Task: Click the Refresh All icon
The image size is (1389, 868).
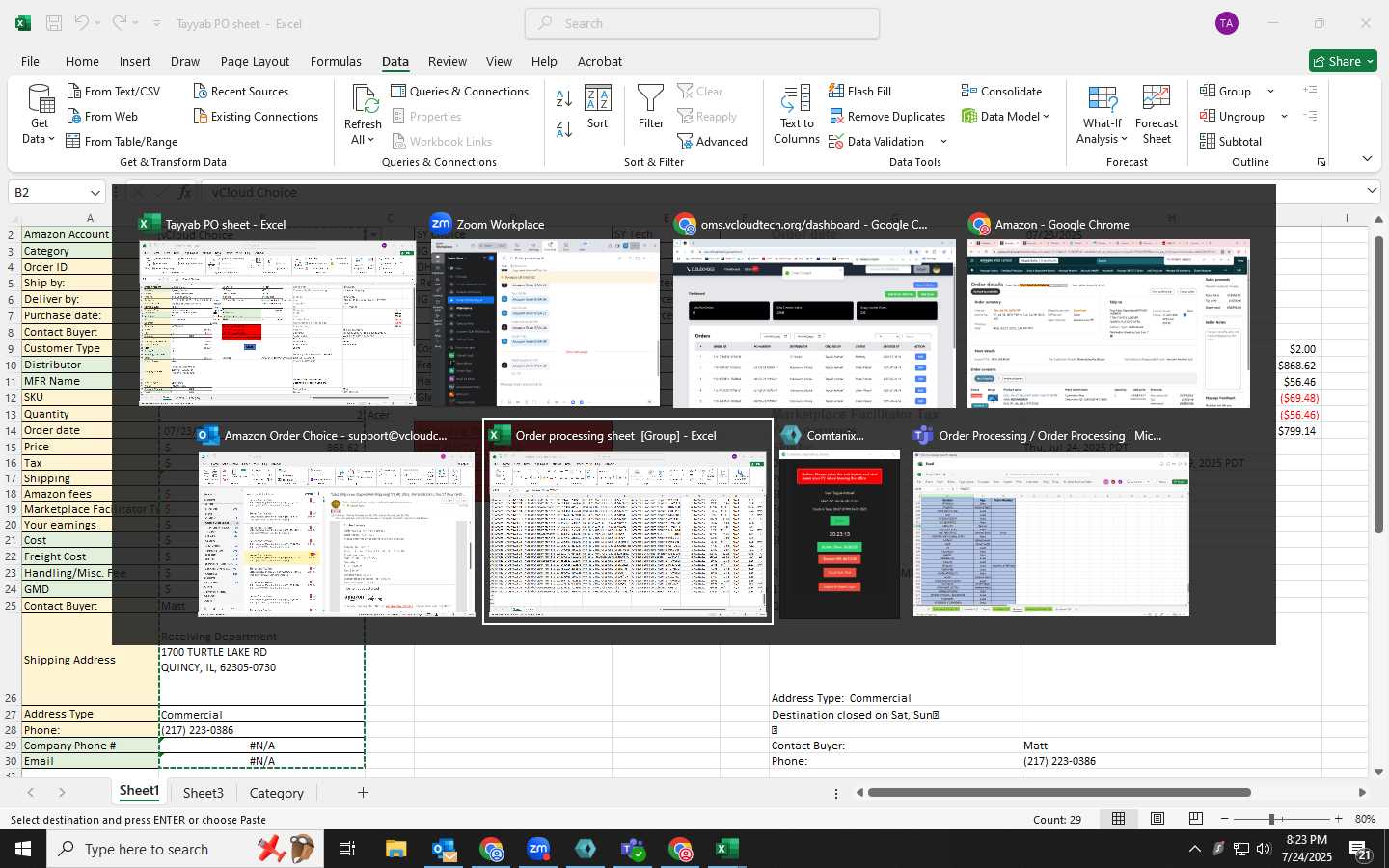Action: point(364,99)
